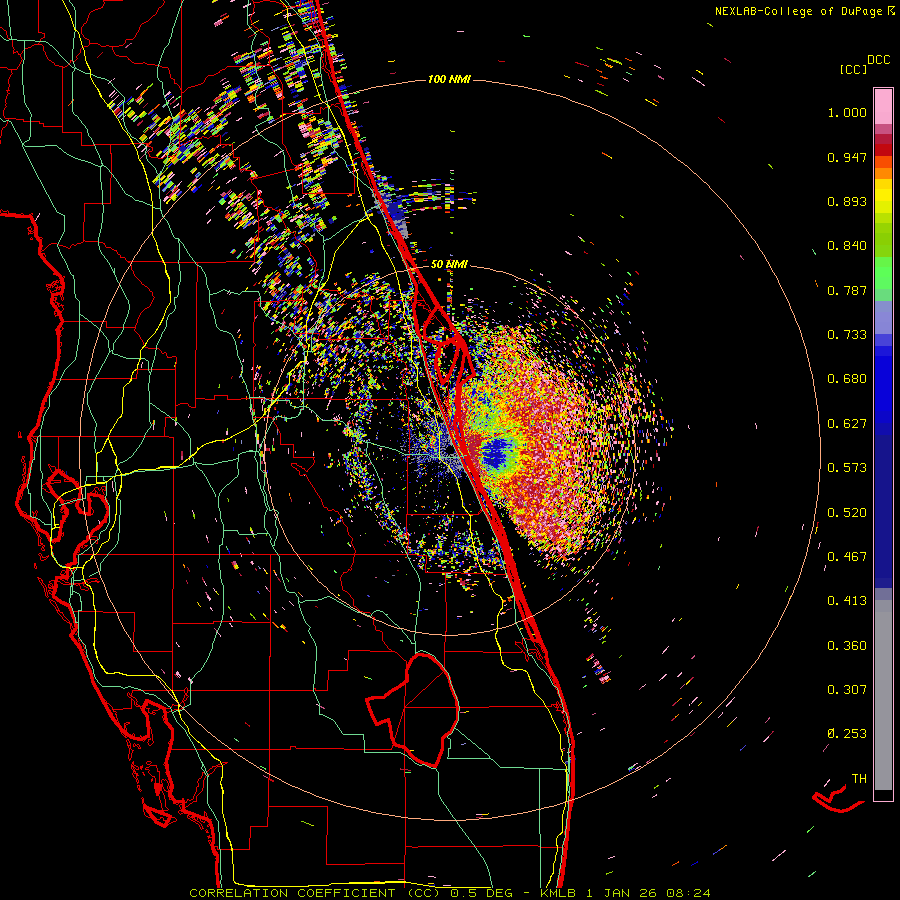Pick the light pink segment at color bar top

click(883, 107)
